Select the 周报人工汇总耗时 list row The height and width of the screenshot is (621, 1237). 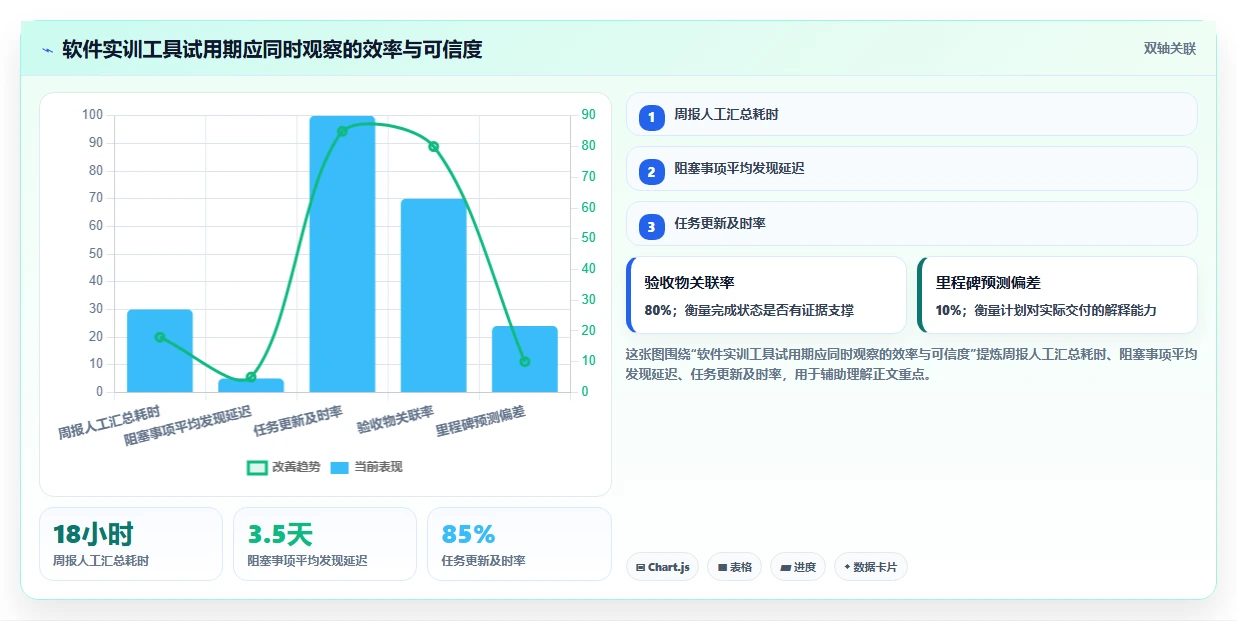[x=911, y=114]
